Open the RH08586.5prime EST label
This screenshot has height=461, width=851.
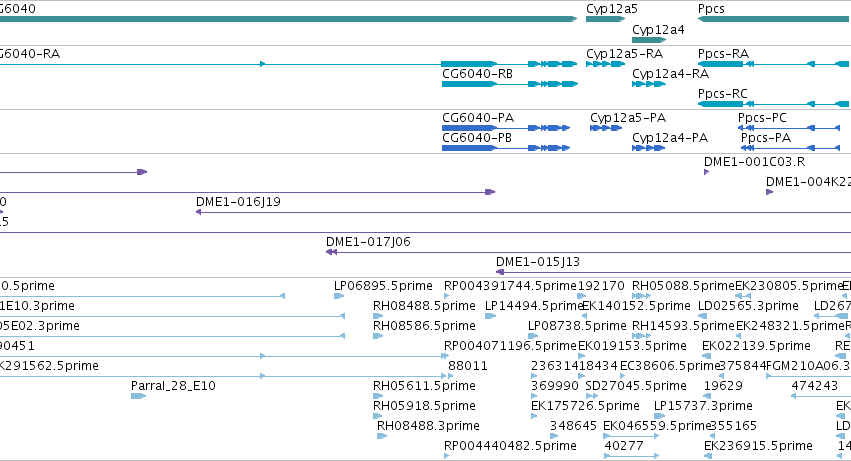(424, 326)
